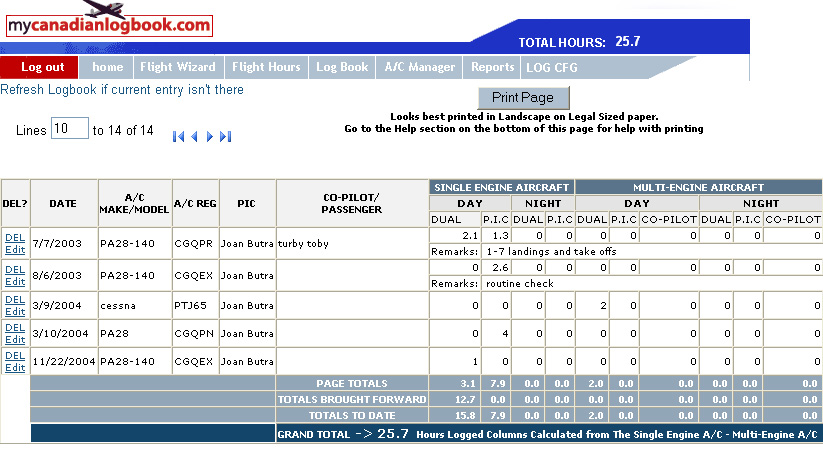Click the date 11/22/2004
Screen dimensions: 823x449
click(64, 361)
